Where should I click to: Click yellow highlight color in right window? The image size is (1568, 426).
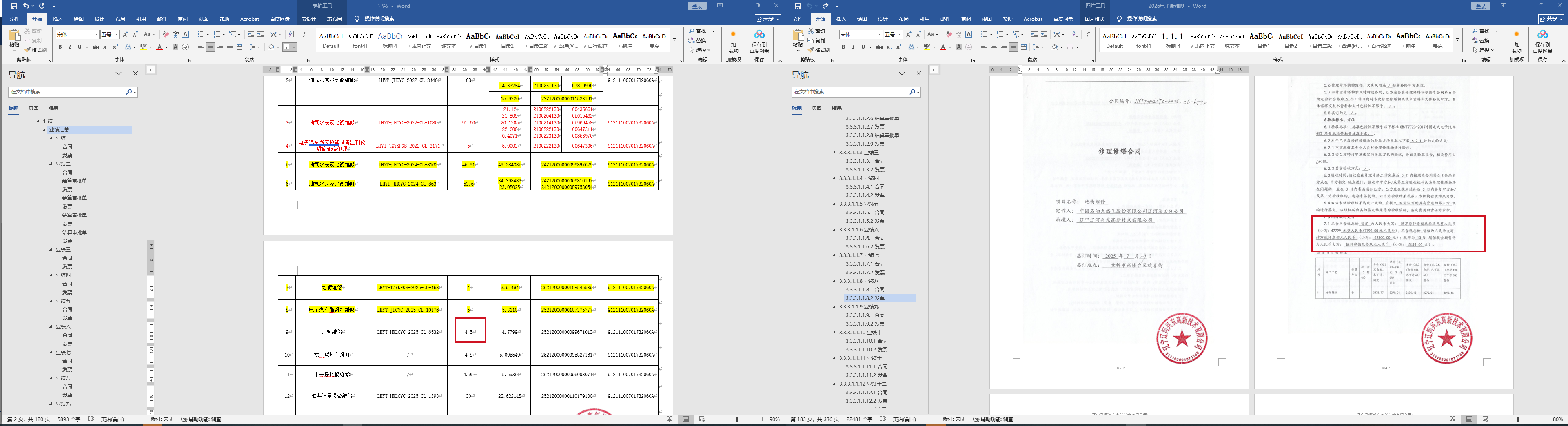tap(927, 47)
